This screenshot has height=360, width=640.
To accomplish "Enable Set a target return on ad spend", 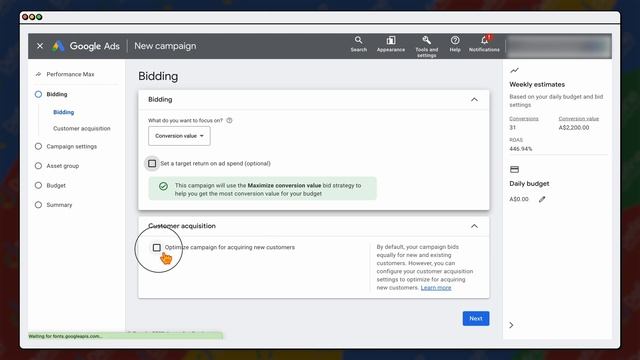I will 152,163.
